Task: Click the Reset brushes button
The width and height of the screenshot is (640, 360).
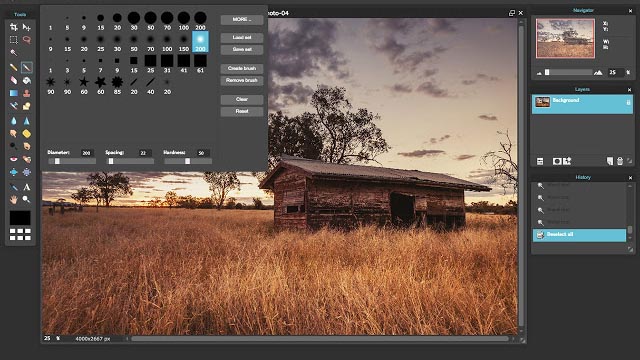Action: tap(242, 111)
